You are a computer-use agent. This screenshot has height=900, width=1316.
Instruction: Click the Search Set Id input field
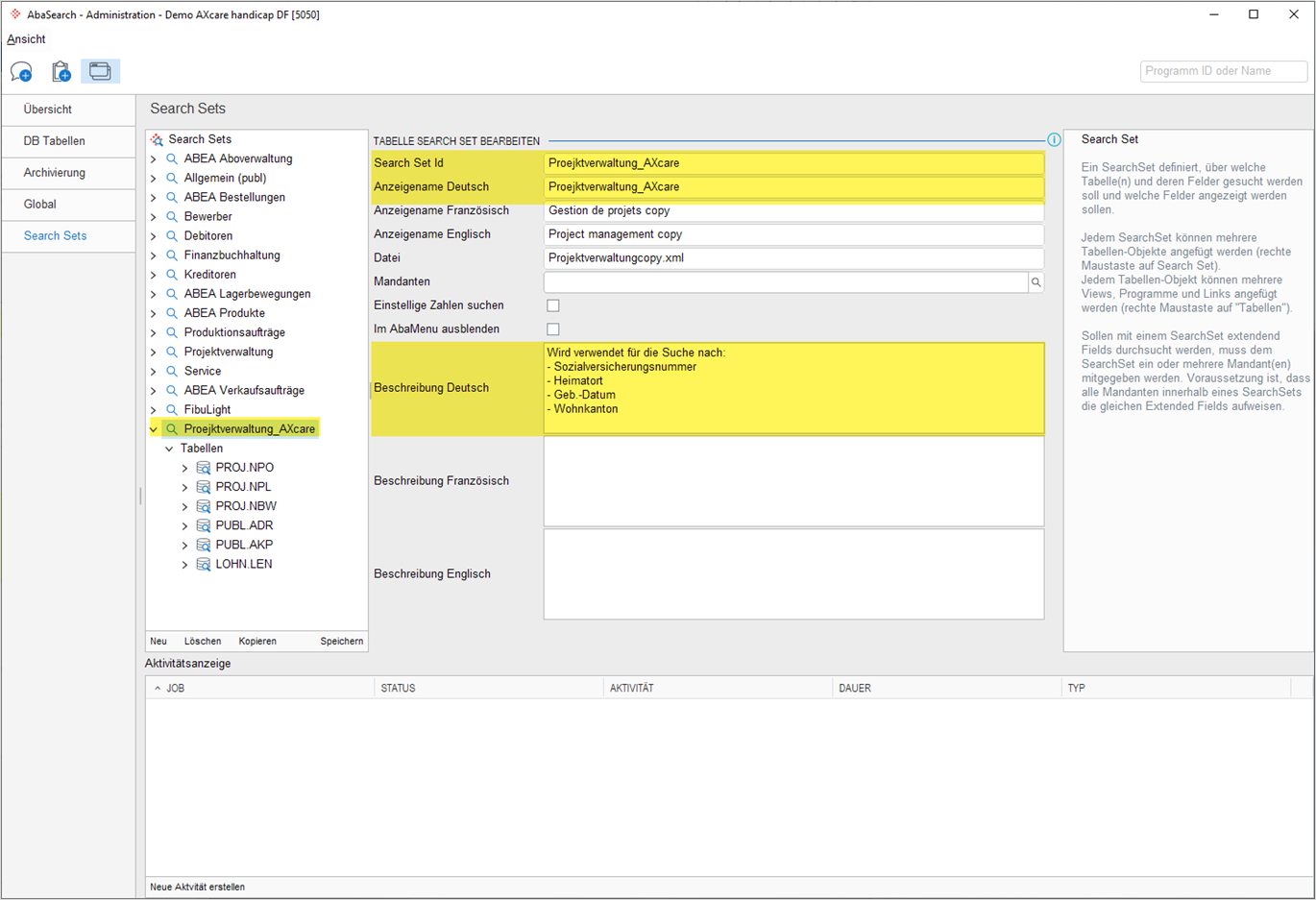tap(793, 163)
